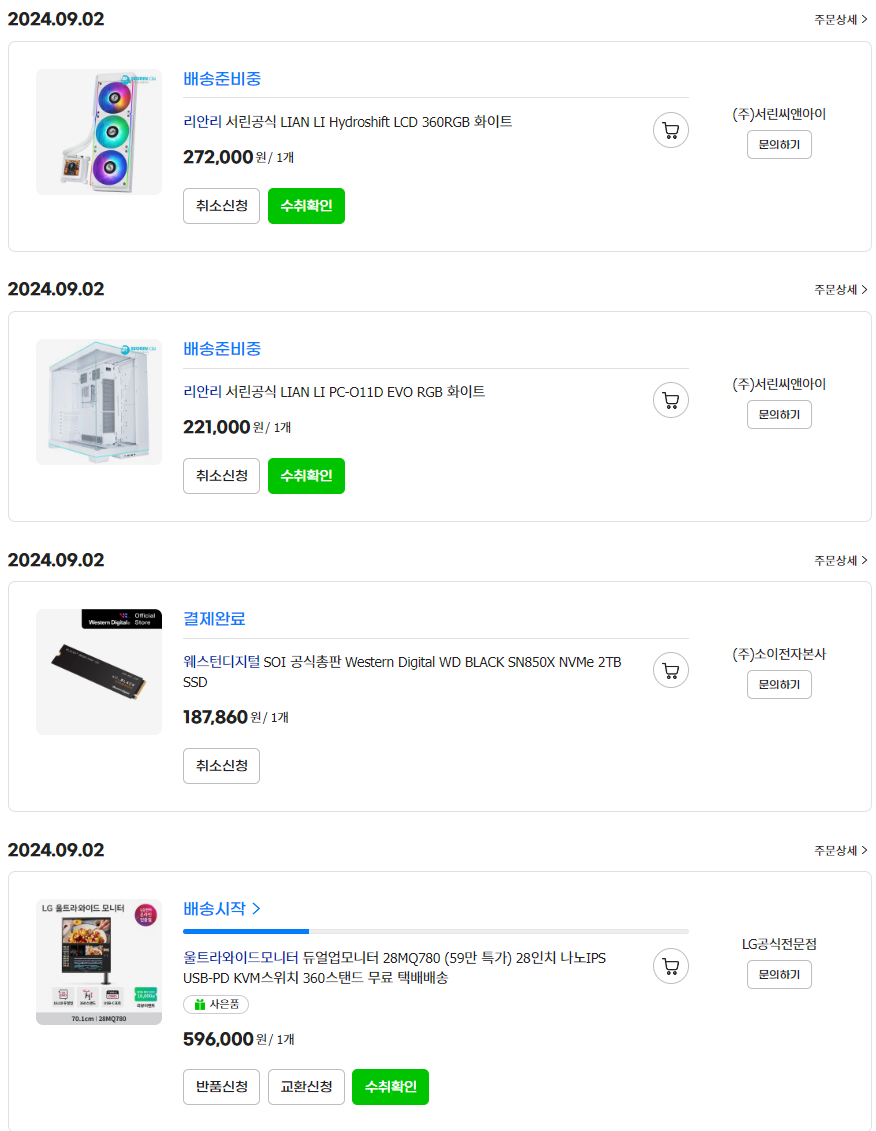Expand 주문상세 for the WD SSD order
The image size is (876, 1131).
[840, 560]
